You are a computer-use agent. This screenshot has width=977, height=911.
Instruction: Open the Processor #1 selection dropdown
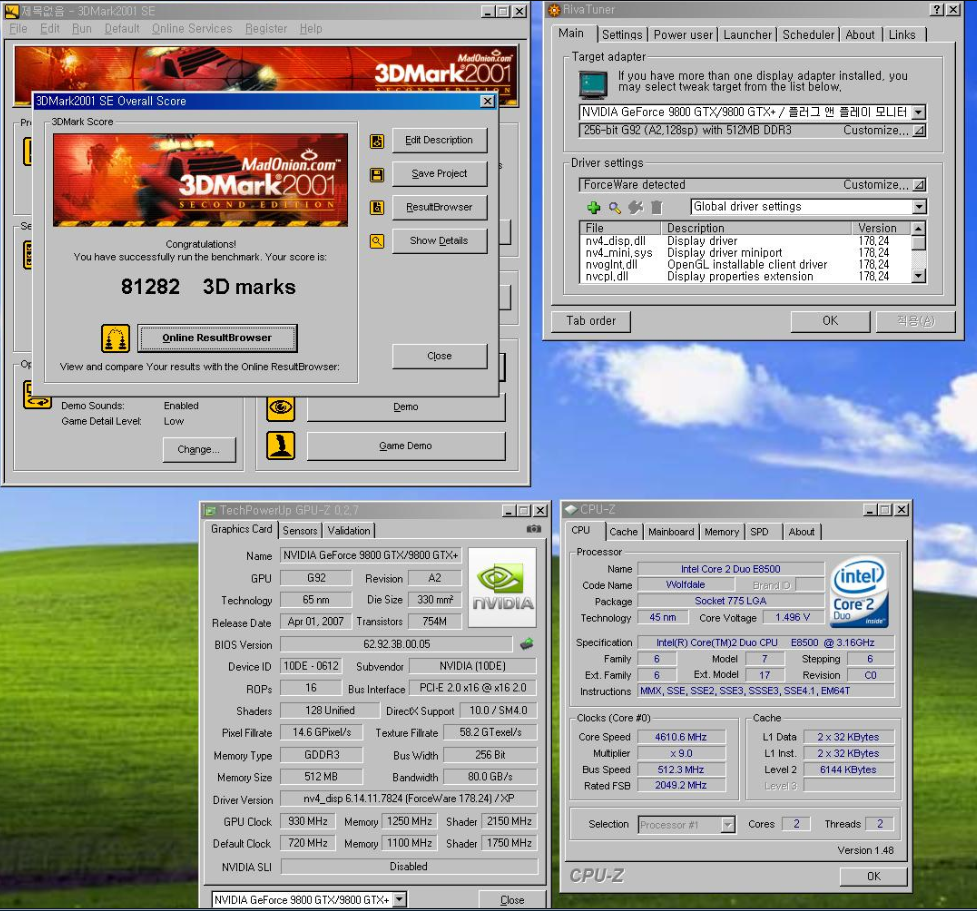point(728,825)
